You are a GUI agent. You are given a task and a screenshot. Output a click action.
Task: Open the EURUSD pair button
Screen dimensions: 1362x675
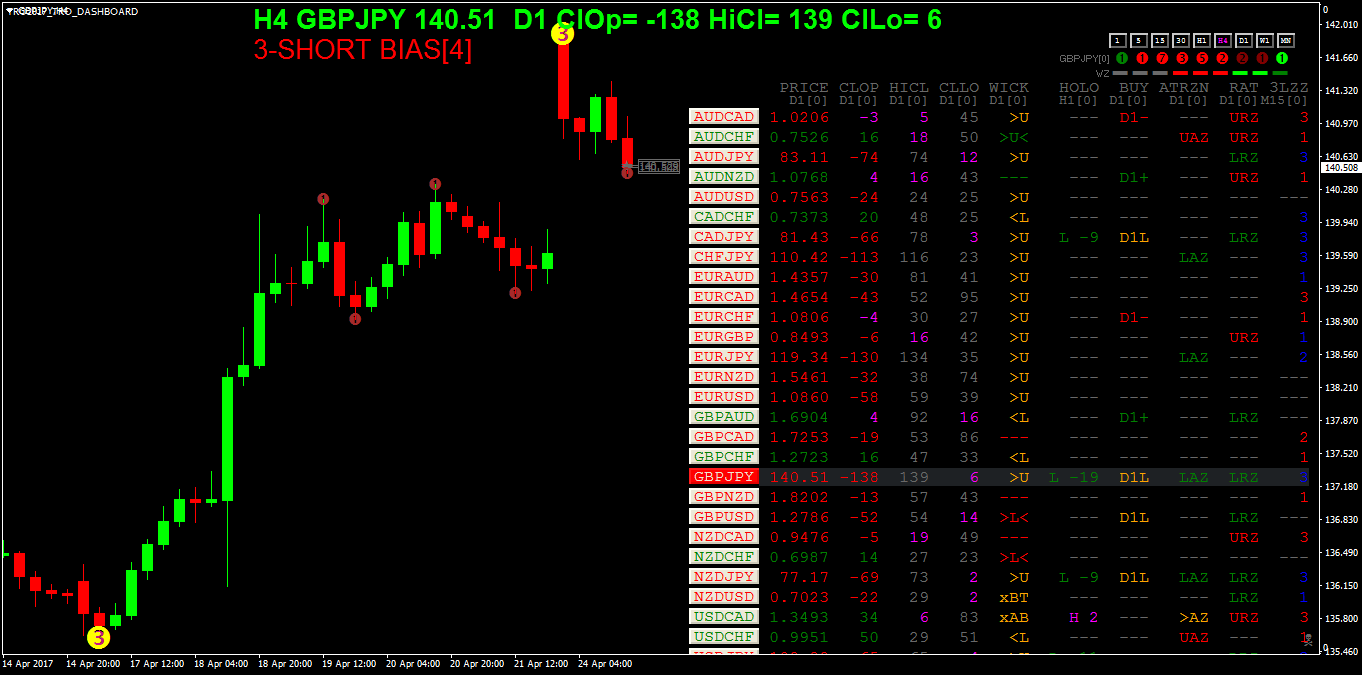click(x=724, y=397)
